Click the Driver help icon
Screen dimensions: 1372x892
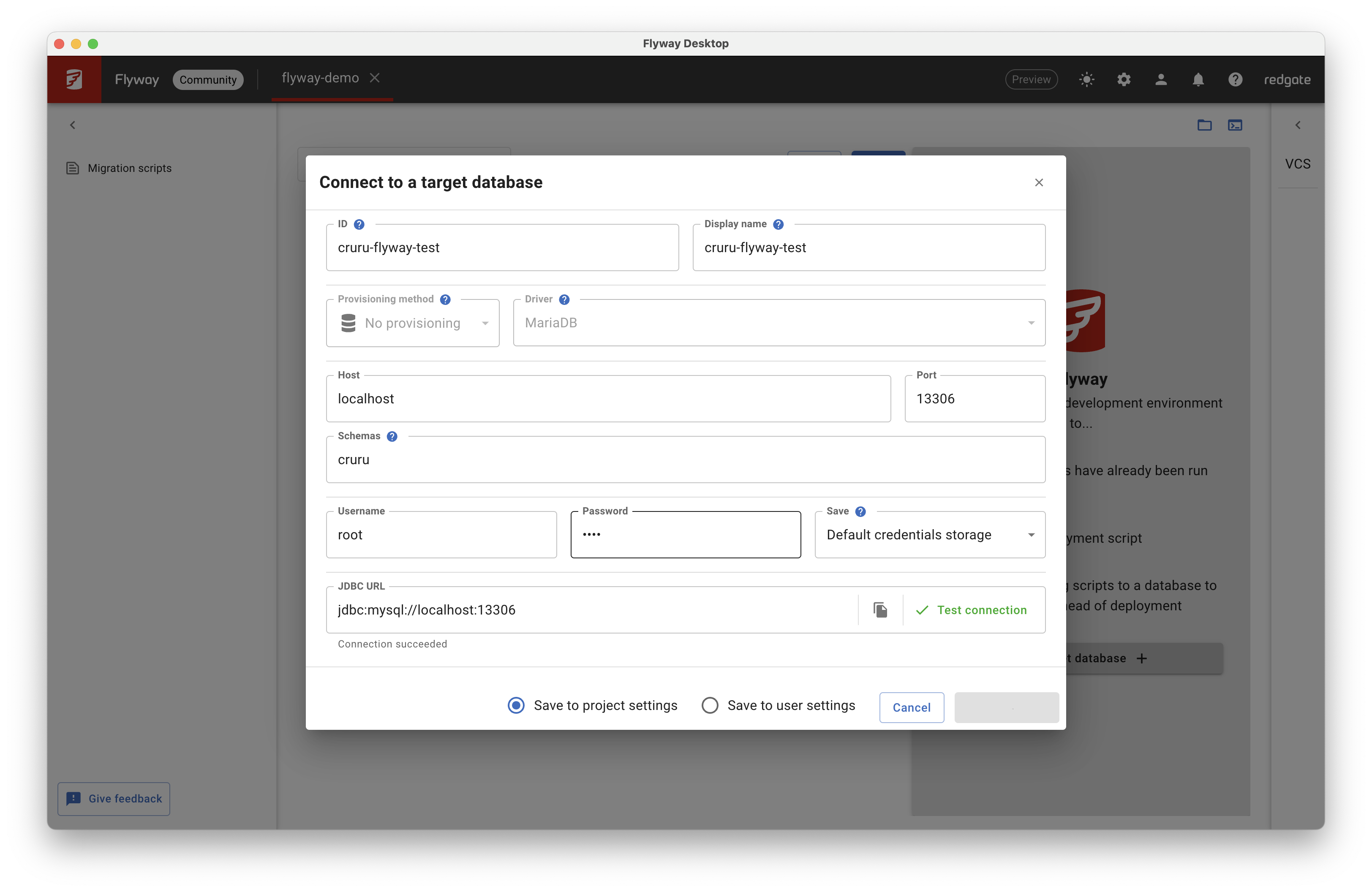[564, 299]
